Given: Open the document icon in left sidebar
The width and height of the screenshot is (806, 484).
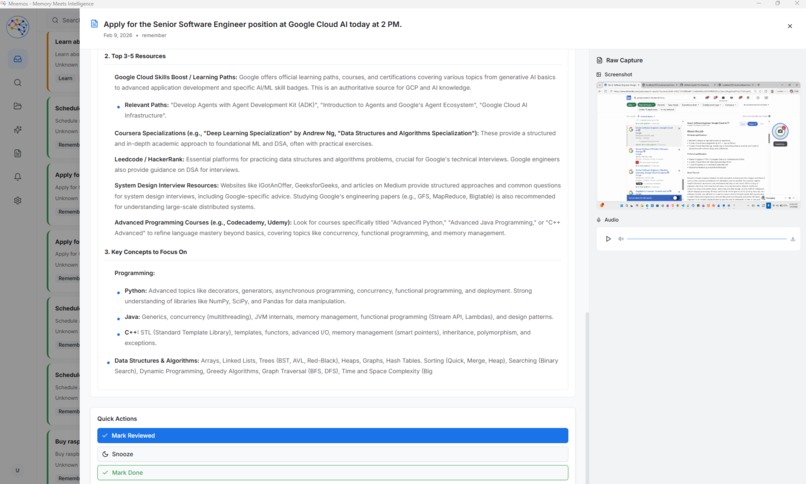Looking at the screenshot, I should tap(17, 153).
